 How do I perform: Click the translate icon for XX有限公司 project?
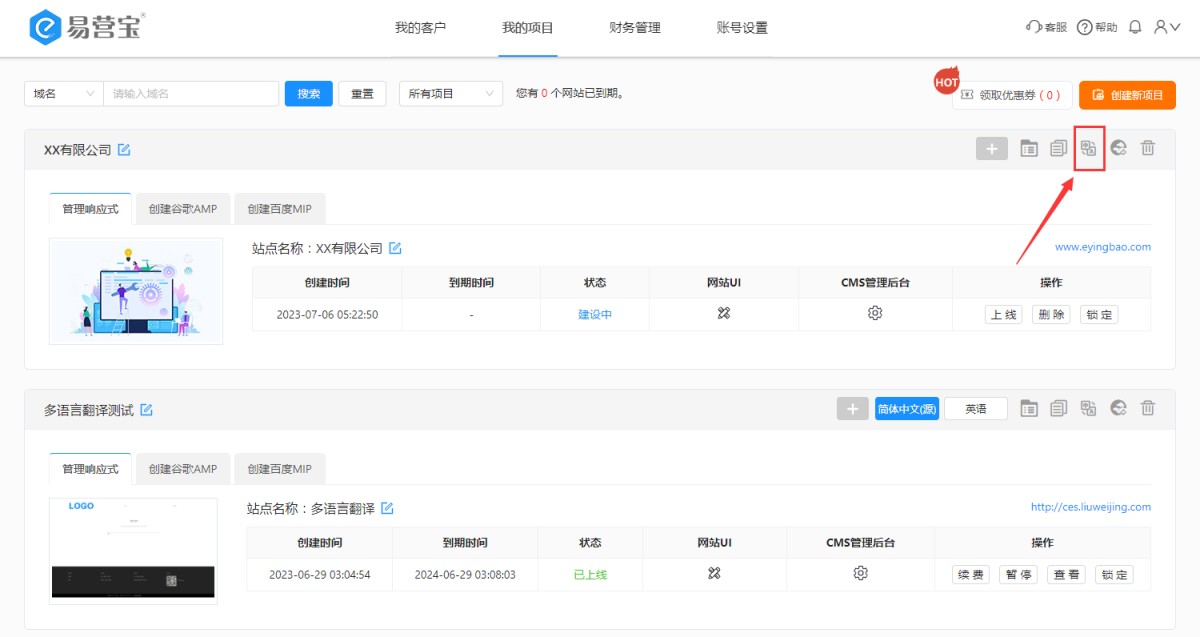[1089, 149]
